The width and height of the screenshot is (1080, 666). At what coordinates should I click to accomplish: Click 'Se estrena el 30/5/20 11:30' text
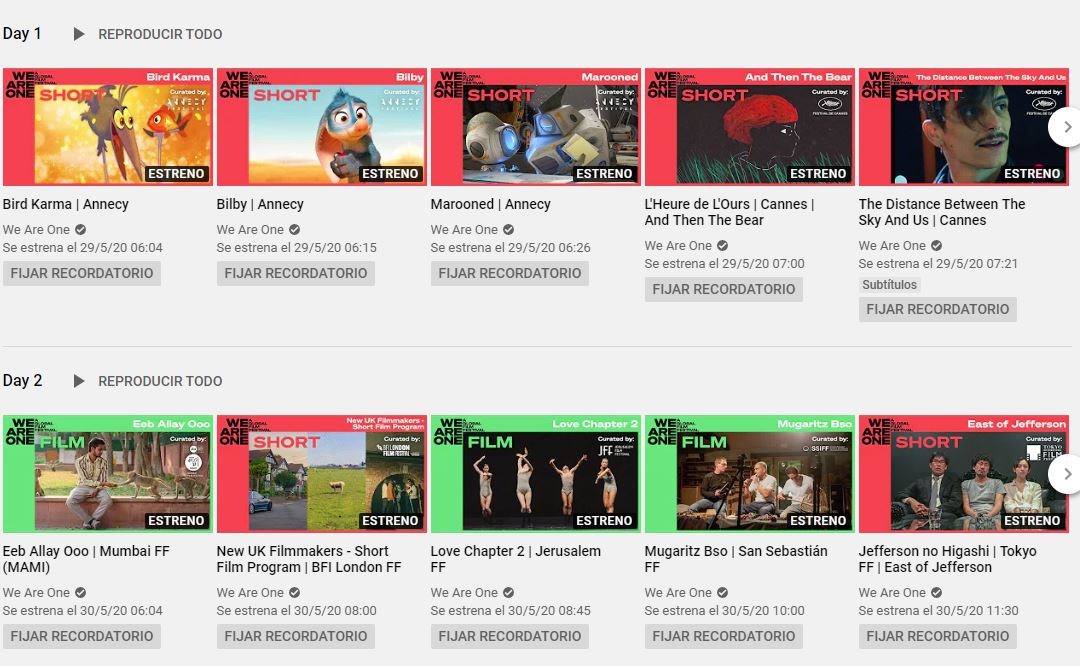[x=938, y=610]
